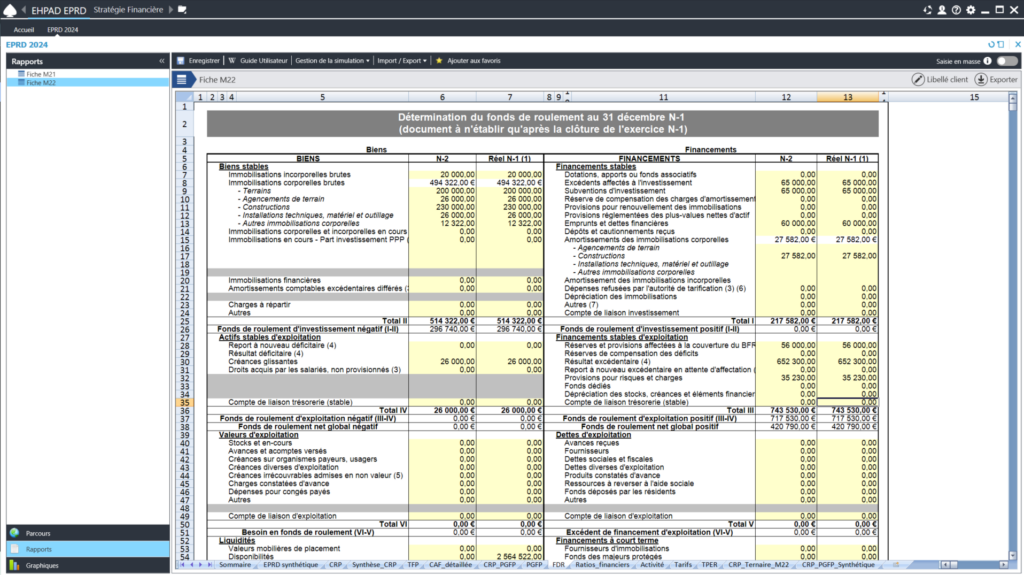Image resolution: width=1024 pixels, height=575 pixels.
Task: Toggle the Saisie en masse switch
Action: point(1006,61)
